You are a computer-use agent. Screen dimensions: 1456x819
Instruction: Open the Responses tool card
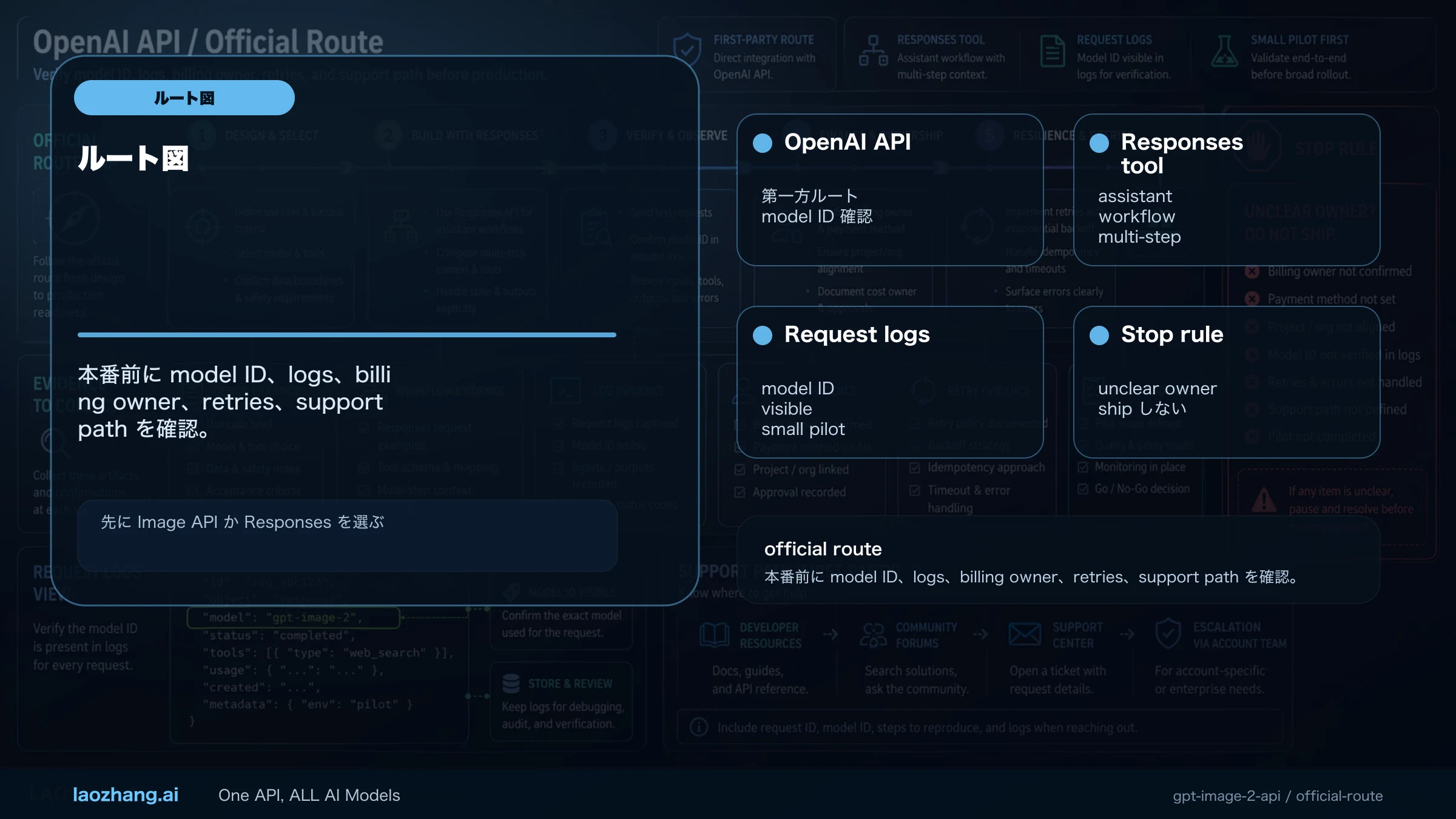[x=1227, y=190]
